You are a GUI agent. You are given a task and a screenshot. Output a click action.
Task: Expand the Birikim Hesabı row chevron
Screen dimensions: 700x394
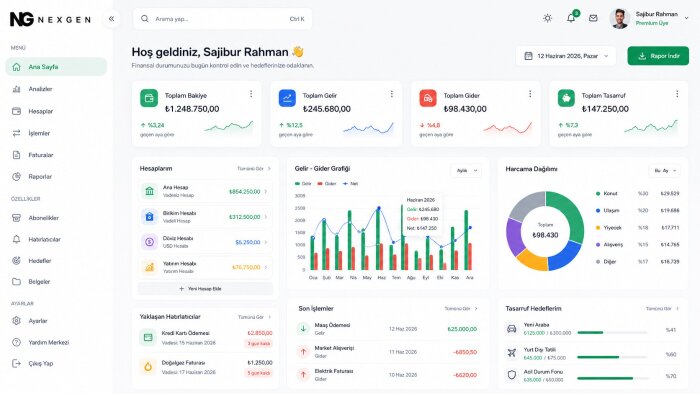click(266, 217)
